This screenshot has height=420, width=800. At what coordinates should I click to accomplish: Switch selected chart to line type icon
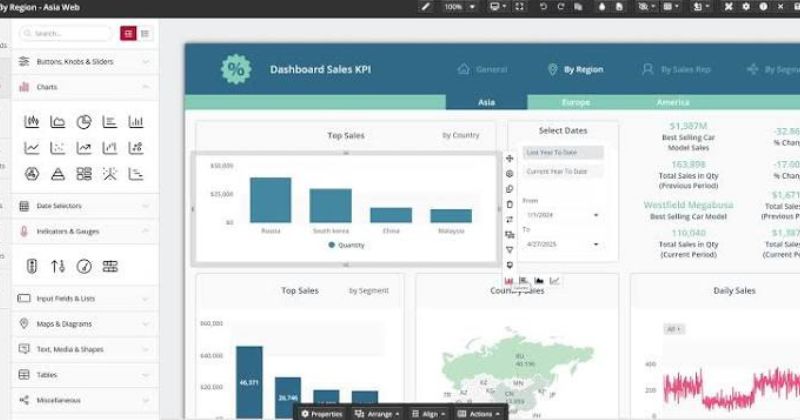coord(555,281)
